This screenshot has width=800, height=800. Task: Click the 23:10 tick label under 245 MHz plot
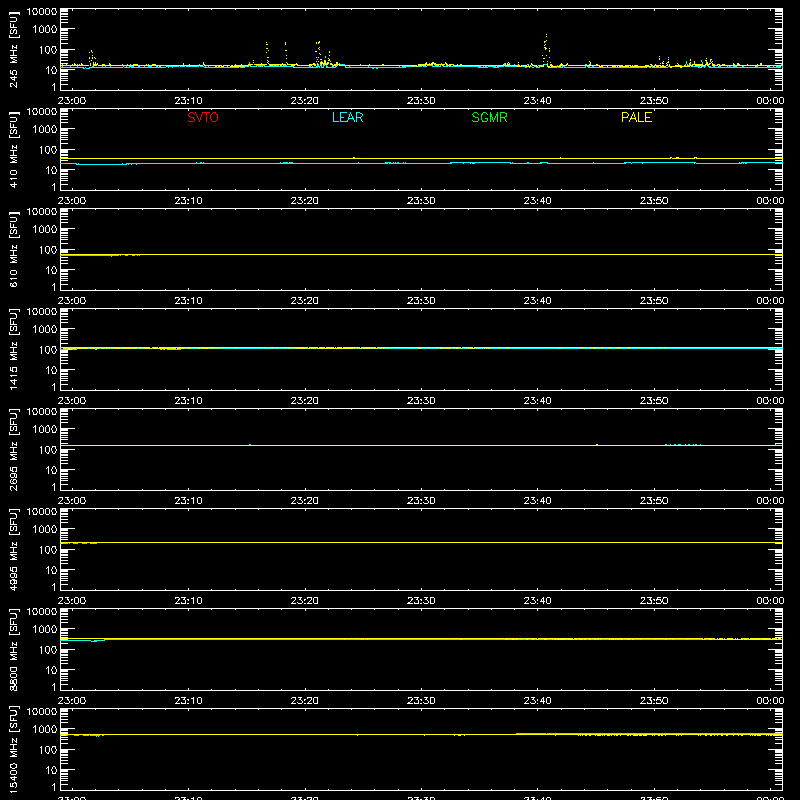(x=188, y=101)
